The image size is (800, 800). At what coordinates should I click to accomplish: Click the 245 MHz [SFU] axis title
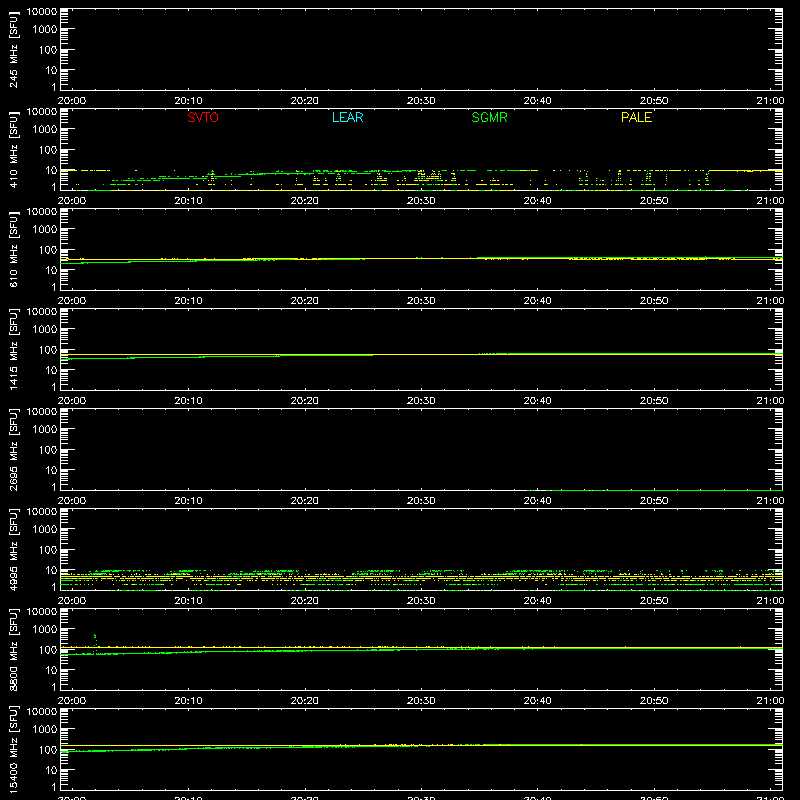click(13, 49)
